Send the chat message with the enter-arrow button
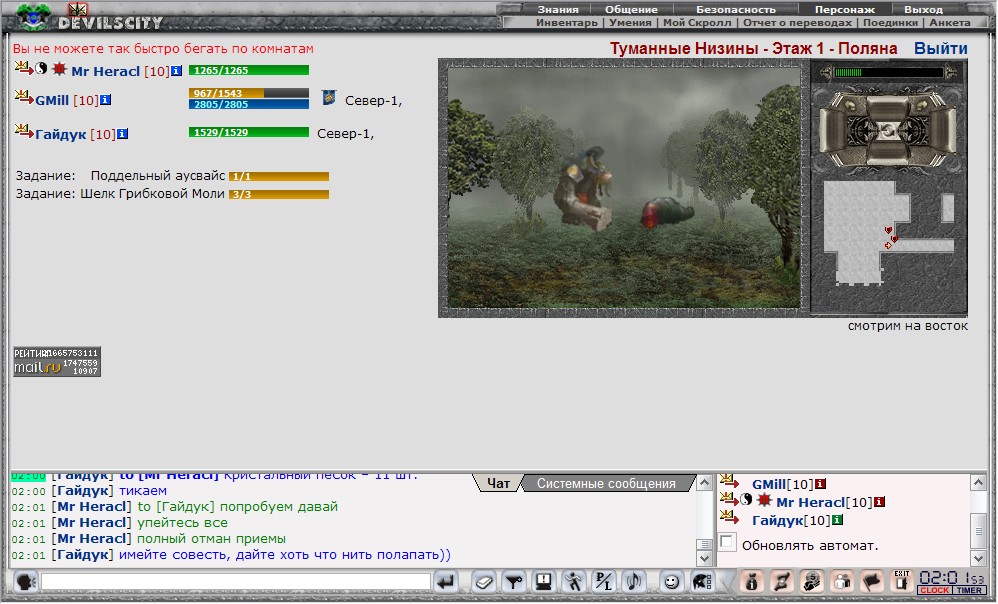The image size is (998, 604). (447, 581)
